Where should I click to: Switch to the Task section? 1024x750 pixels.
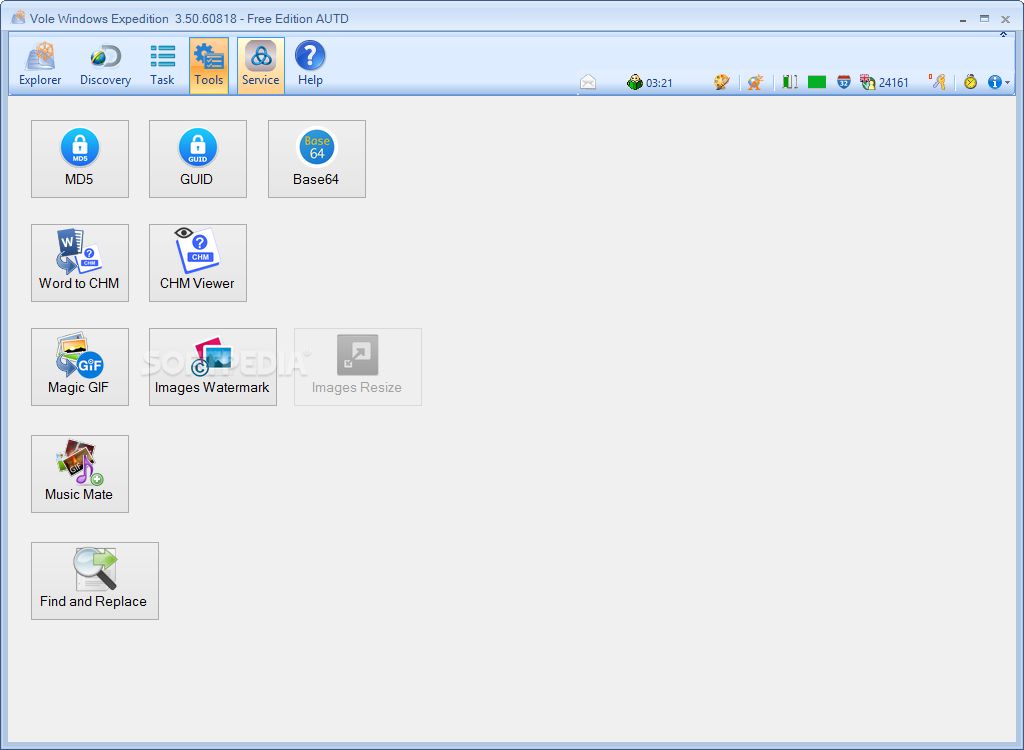tap(162, 65)
